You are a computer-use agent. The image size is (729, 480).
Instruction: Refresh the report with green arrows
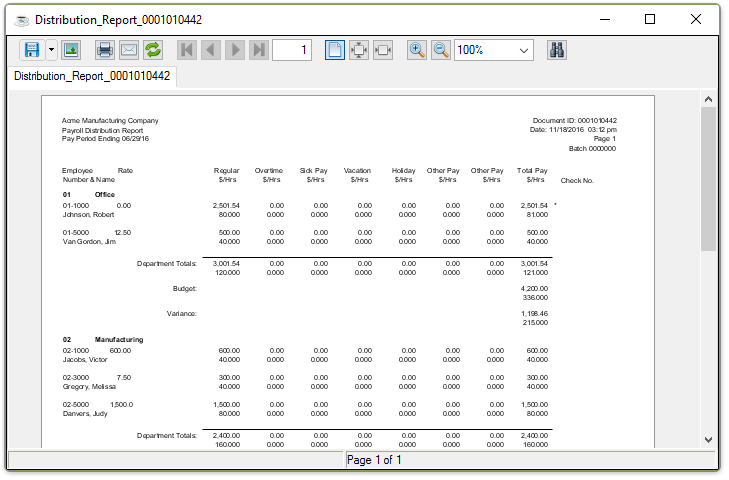[x=153, y=50]
